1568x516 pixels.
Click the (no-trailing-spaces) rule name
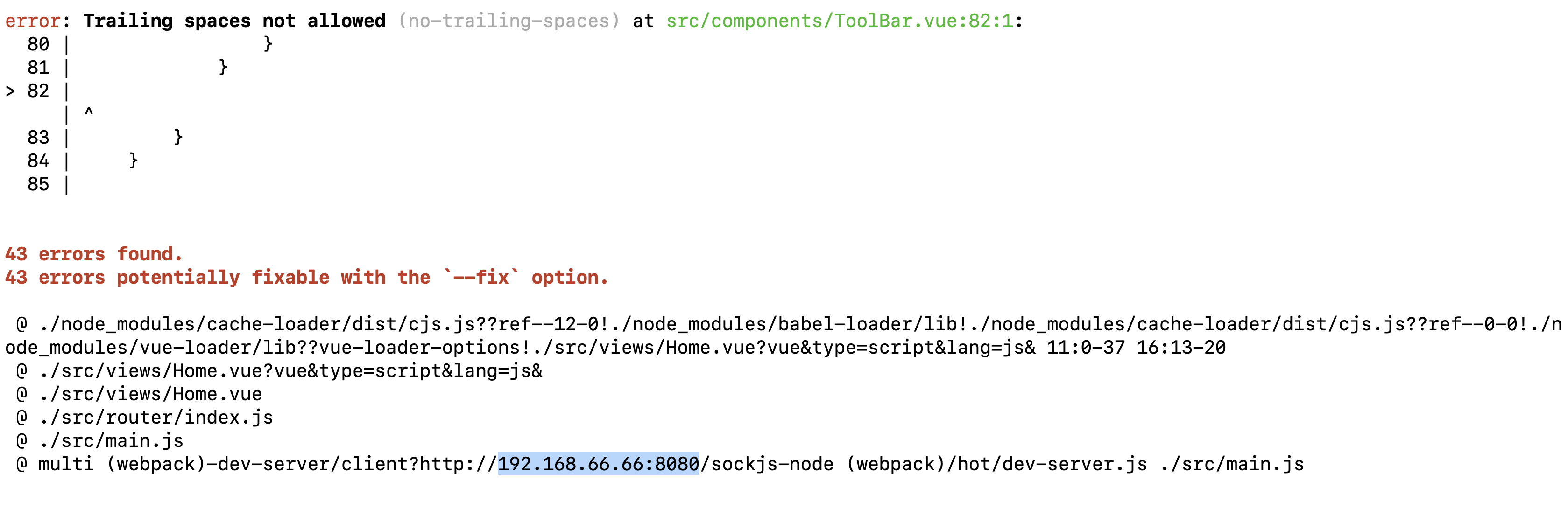pyautogui.click(x=509, y=21)
